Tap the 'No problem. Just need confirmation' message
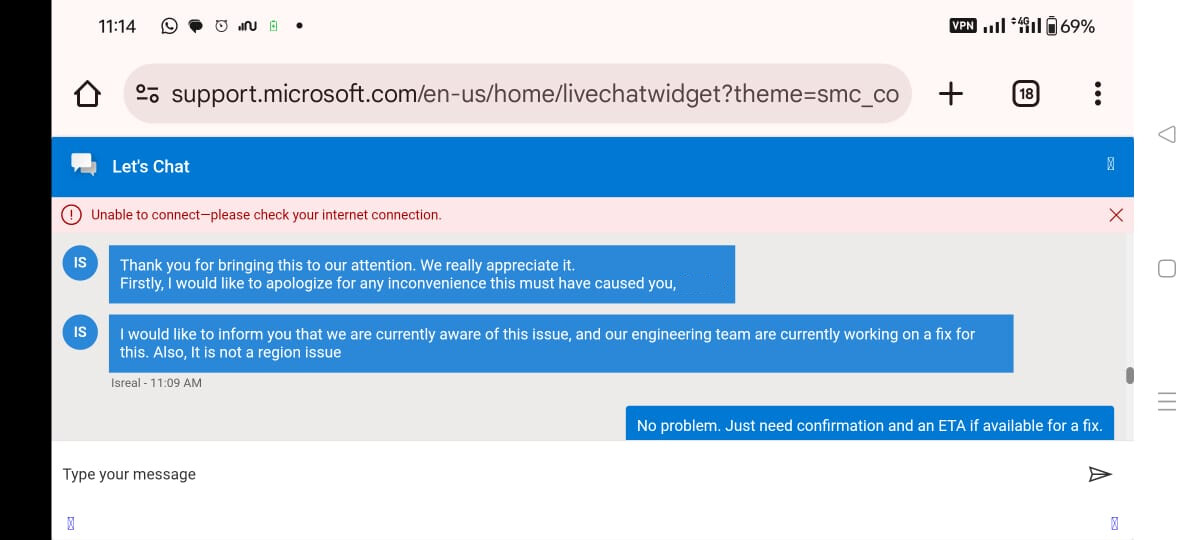Image resolution: width=1200 pixels, height=540 pixels. (869, 425)
